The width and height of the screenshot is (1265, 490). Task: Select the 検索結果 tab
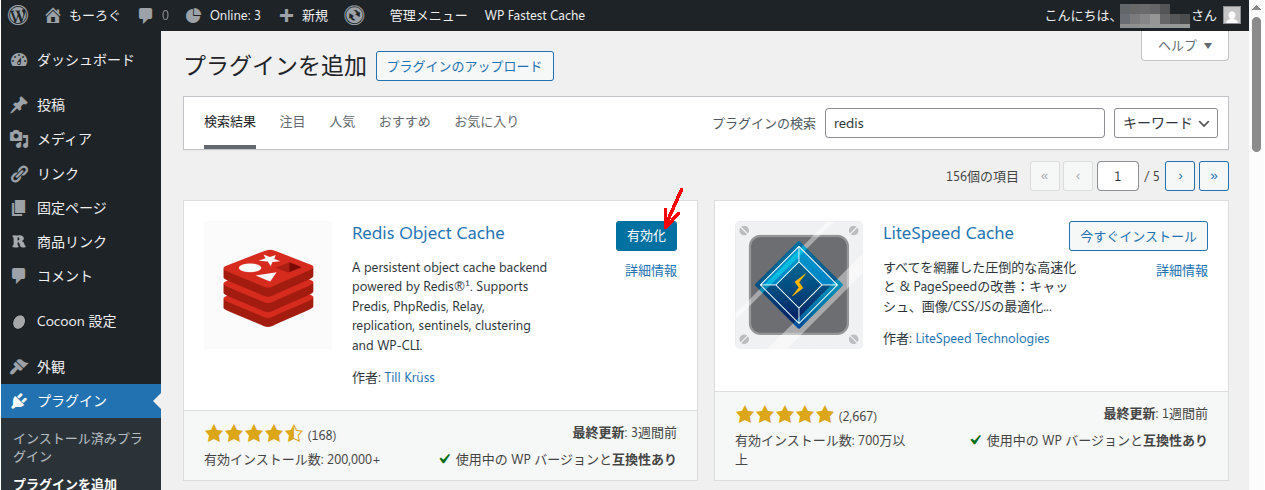pyautogui.click(x=230, y=122)
